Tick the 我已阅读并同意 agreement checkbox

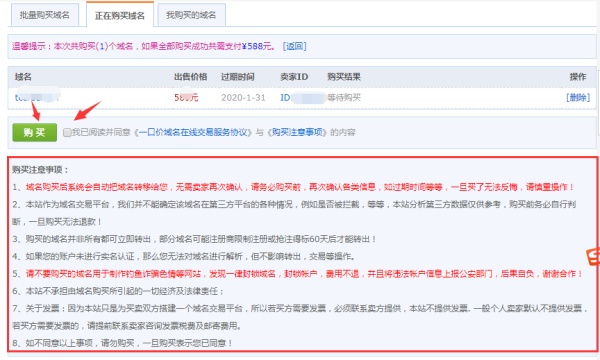point(67,132)
